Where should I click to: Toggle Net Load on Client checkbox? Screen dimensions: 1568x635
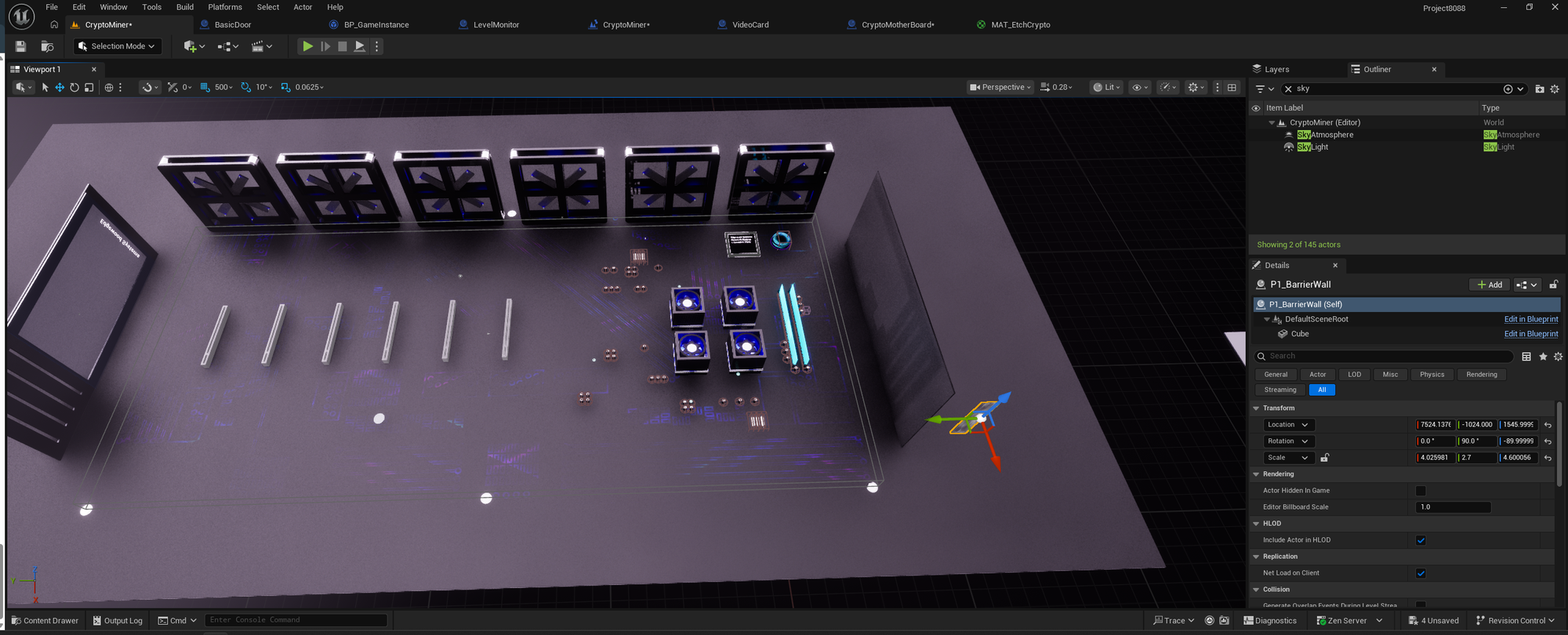[x=1421, y=573]
